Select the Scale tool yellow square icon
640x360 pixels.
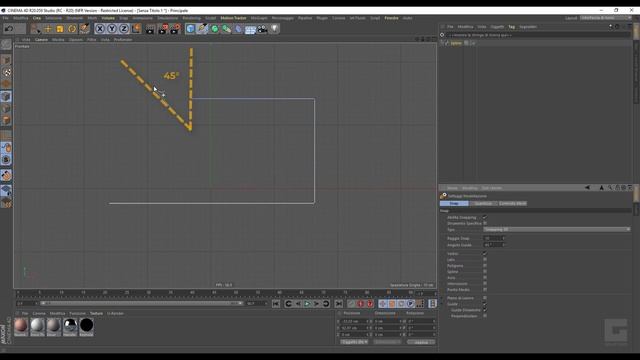tap(60, 29)
